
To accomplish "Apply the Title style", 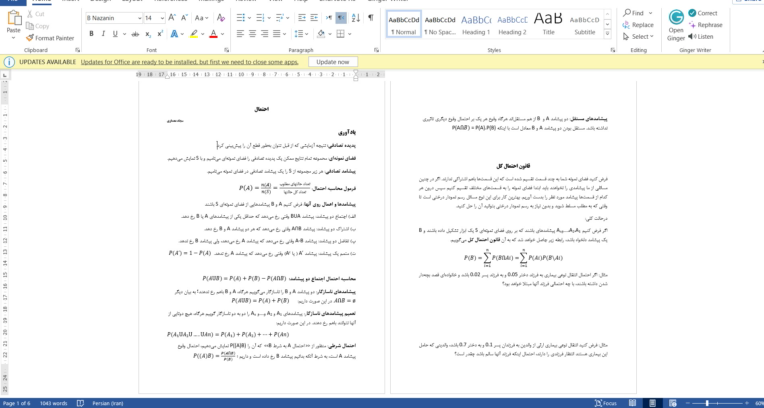I will [548, 25].
